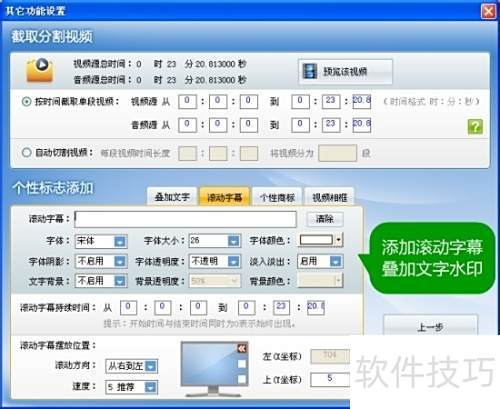
Task: Select 自动切割视频 radio button
Action: [26, 153]
